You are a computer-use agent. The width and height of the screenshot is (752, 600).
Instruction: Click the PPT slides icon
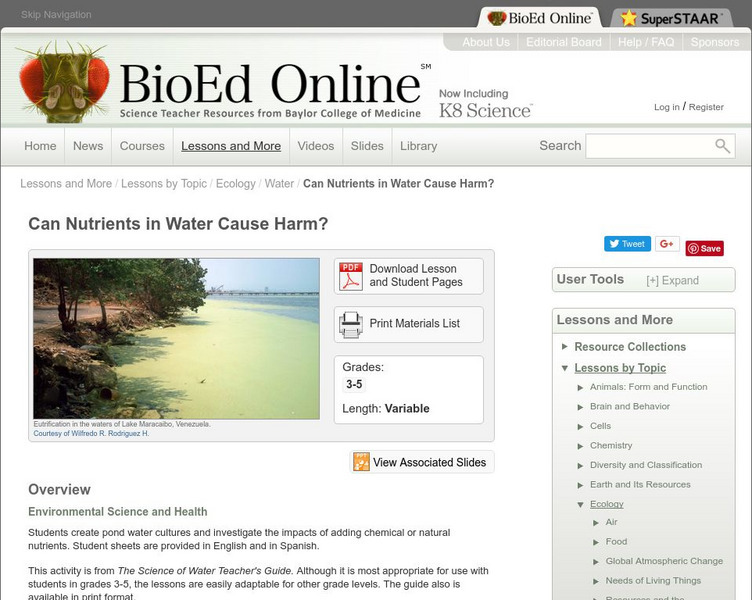(x=361, y=462)
